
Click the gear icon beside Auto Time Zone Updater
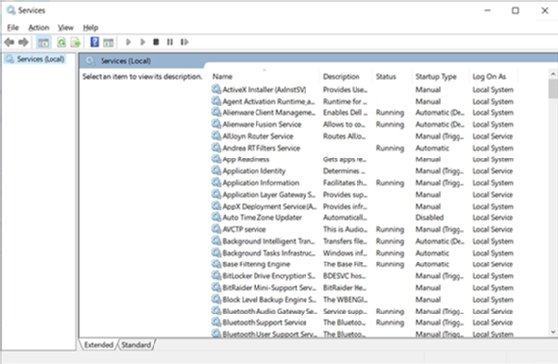pos(216,217)
